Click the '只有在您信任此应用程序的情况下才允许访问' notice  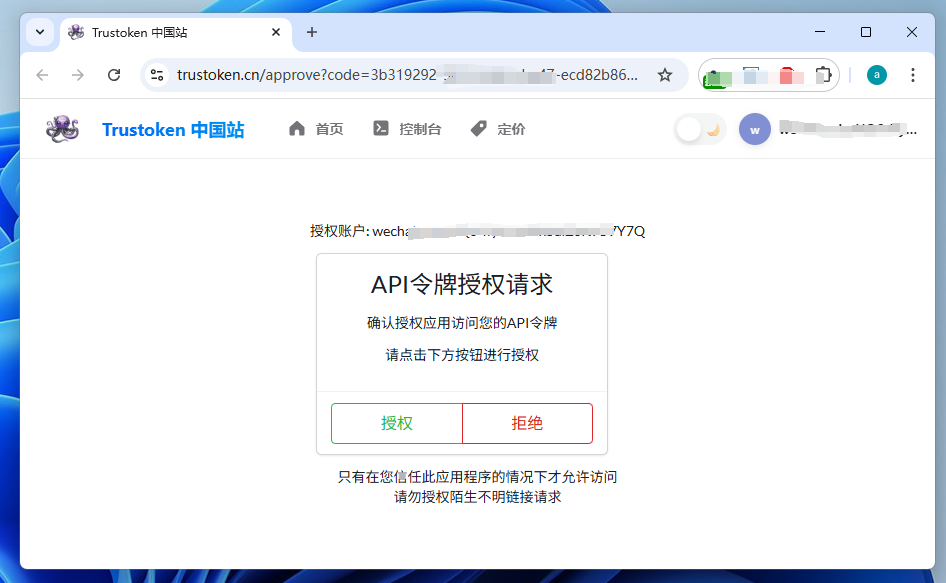click(477, 477)
